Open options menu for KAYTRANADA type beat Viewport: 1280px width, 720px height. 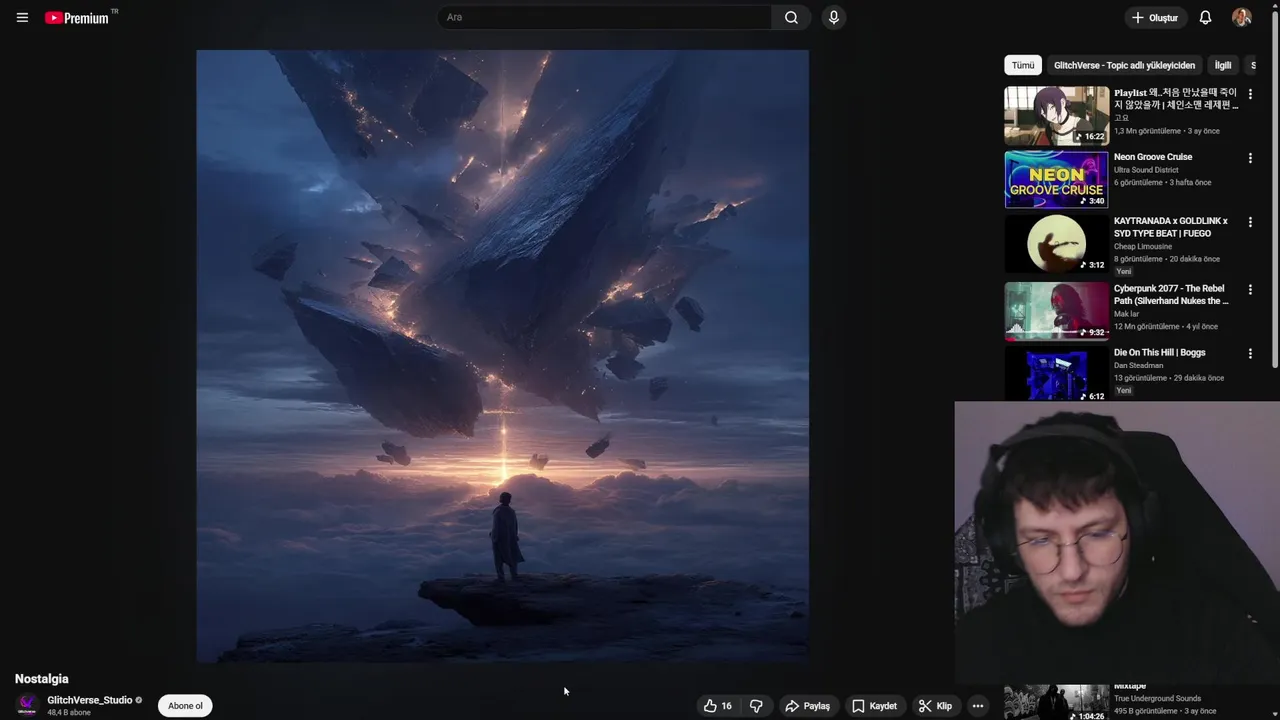pos(1250,222)
